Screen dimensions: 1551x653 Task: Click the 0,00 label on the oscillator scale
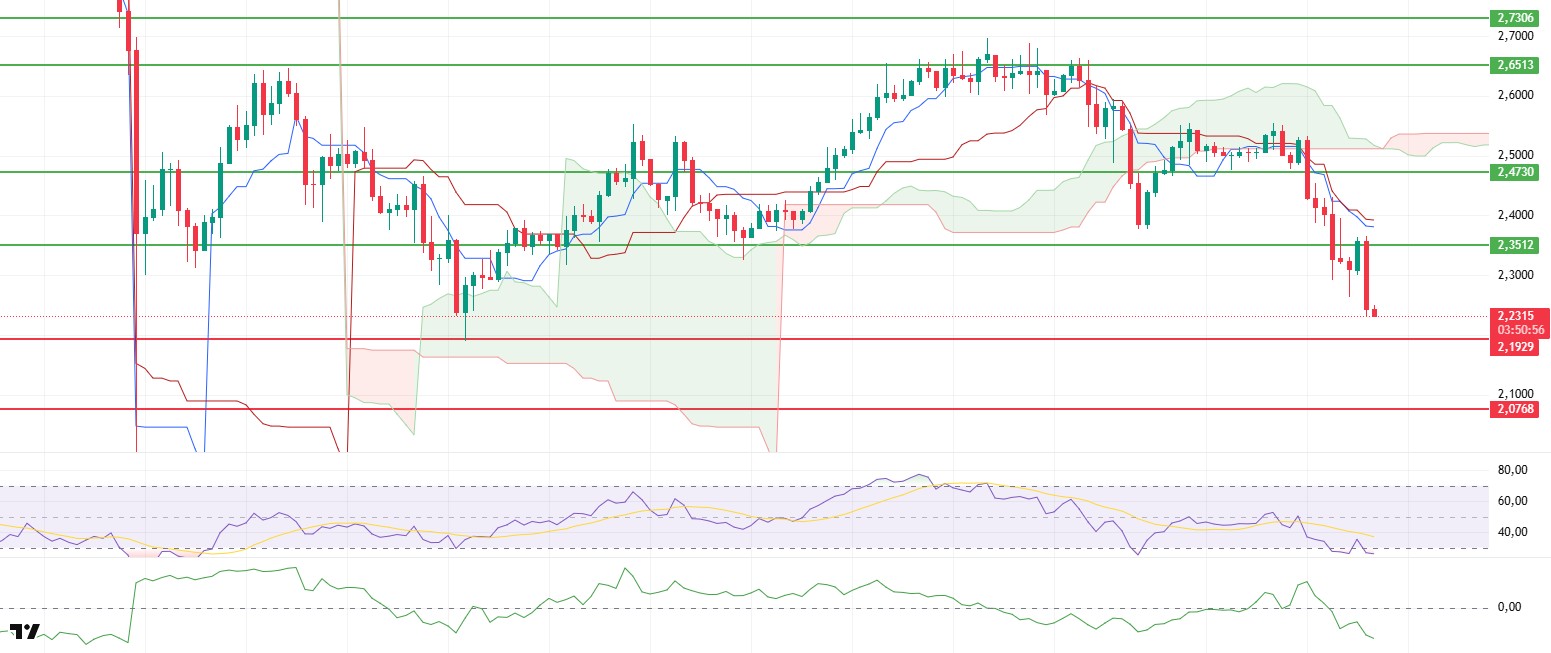1512,607
